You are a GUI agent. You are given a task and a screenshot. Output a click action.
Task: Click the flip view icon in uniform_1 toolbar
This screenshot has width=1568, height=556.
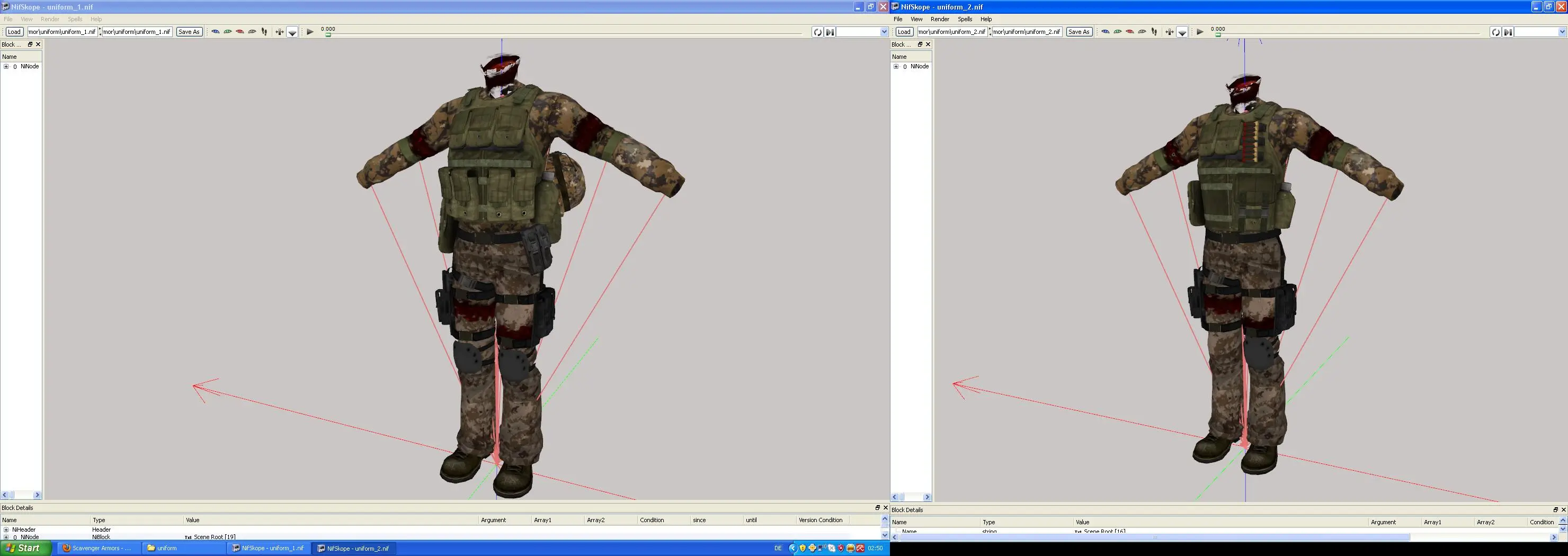[x=279, y=32]
